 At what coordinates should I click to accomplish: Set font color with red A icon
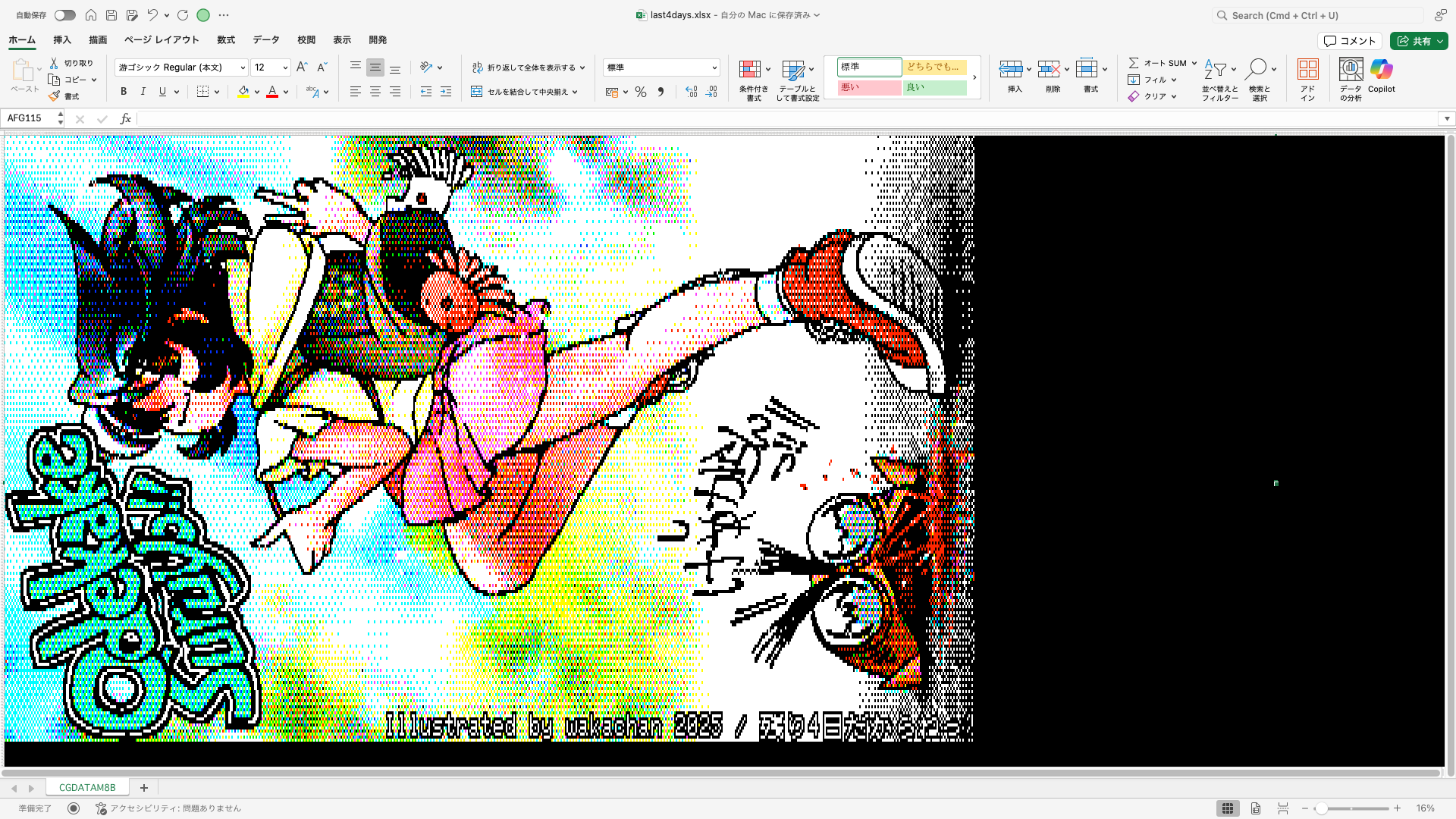pos(272,92)
